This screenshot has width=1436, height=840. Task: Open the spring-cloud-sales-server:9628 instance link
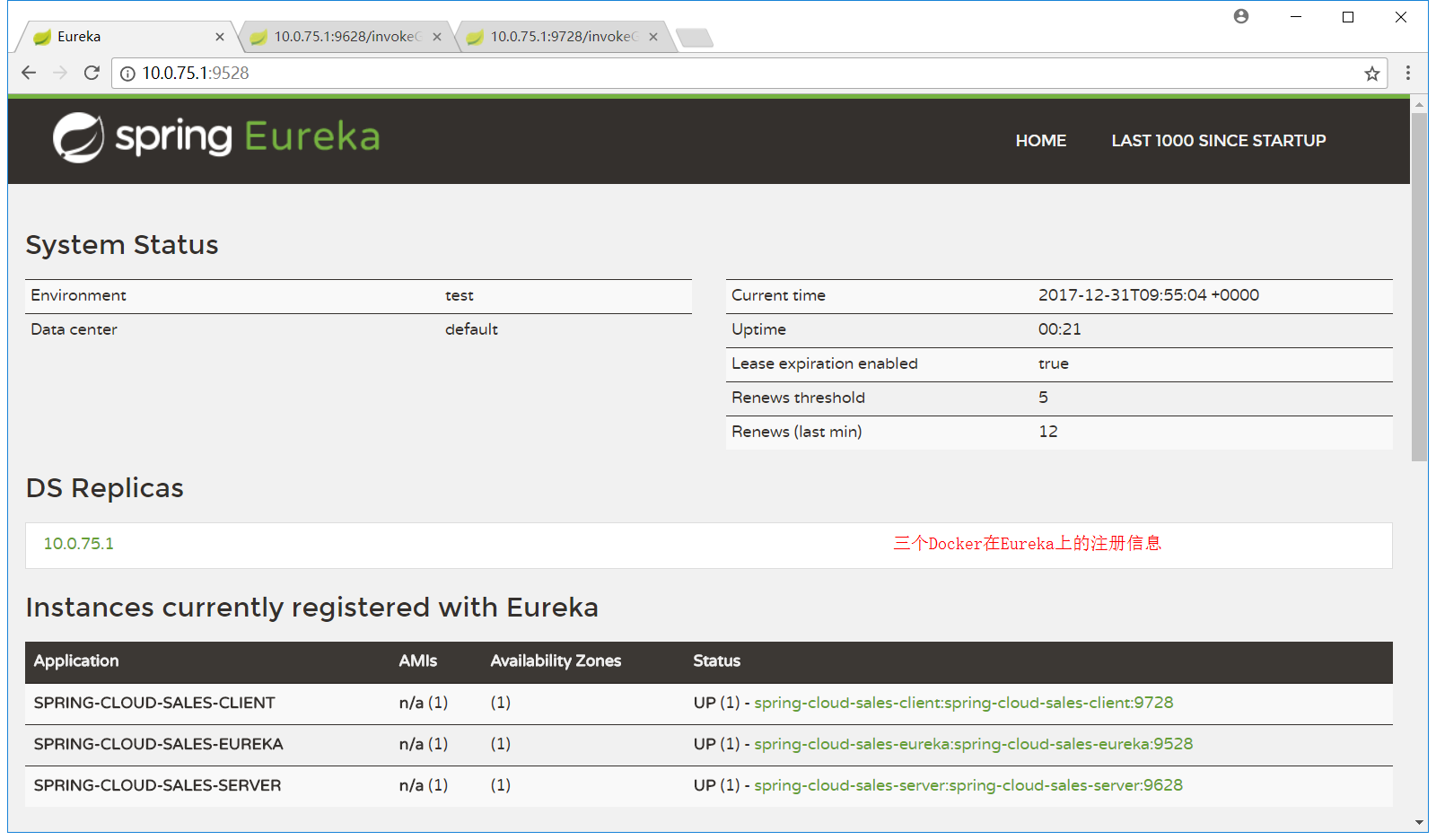(968, 785)
